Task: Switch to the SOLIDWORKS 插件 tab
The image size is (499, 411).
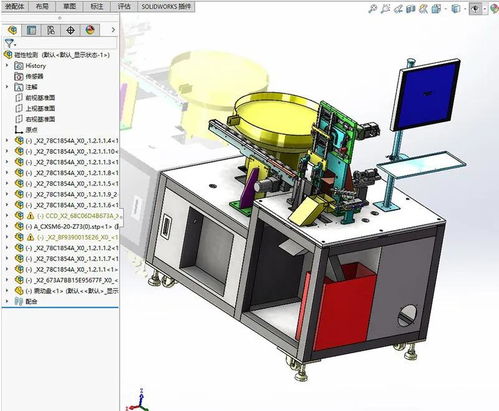Action: pos(166,6)
